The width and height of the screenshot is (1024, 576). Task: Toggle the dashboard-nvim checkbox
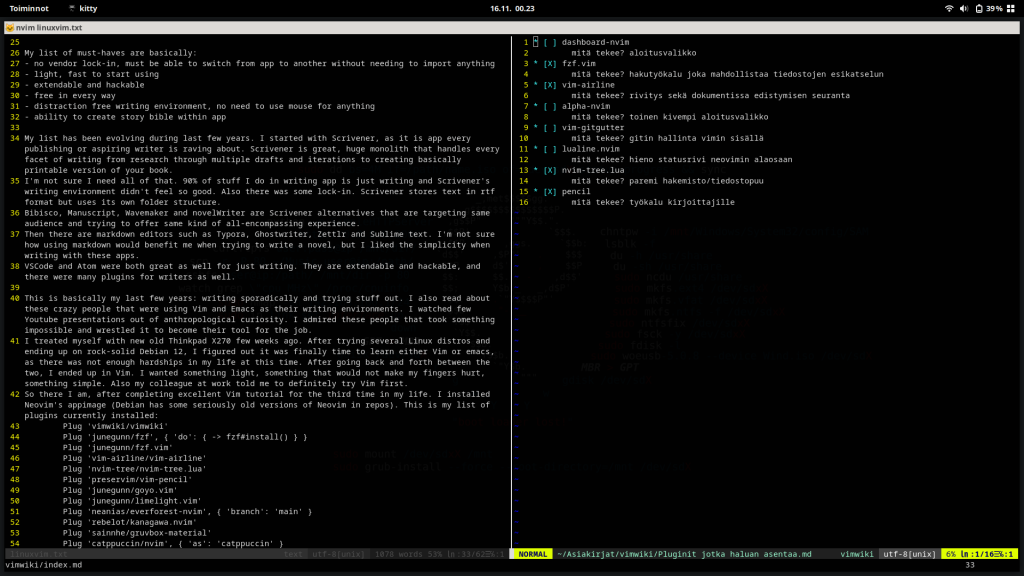point(550,43)
